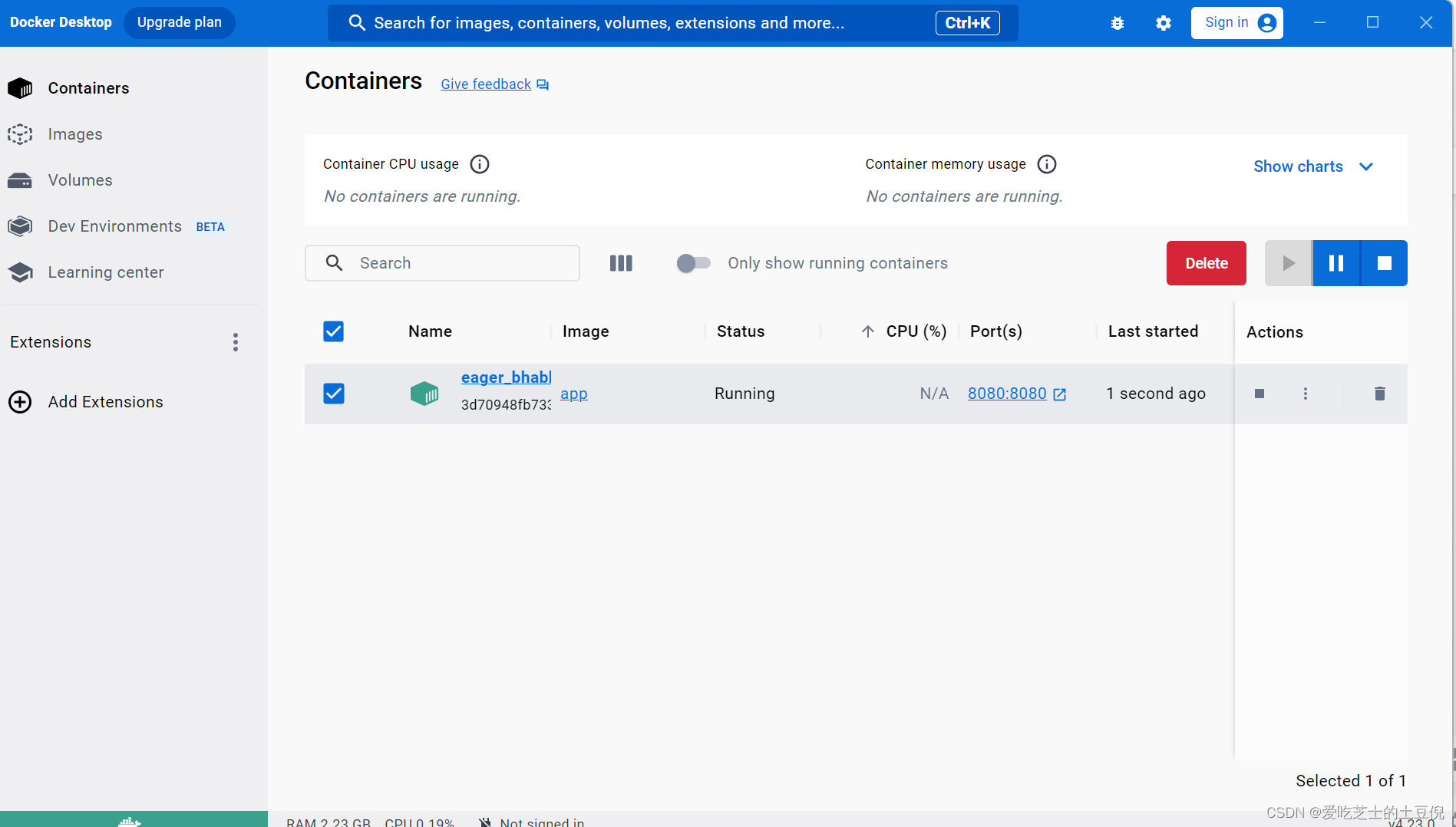This screenshot has width=1456, height=827.
Task: Open Docker Desktop settings
Action: (1163, 22)
